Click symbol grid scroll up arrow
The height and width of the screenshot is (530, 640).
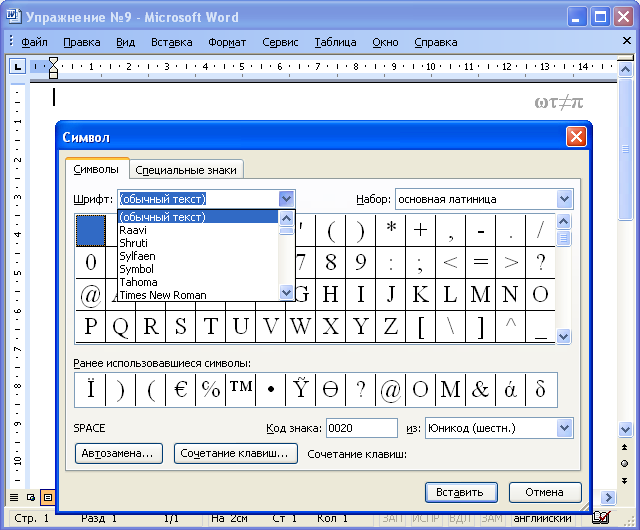[564, 222]
